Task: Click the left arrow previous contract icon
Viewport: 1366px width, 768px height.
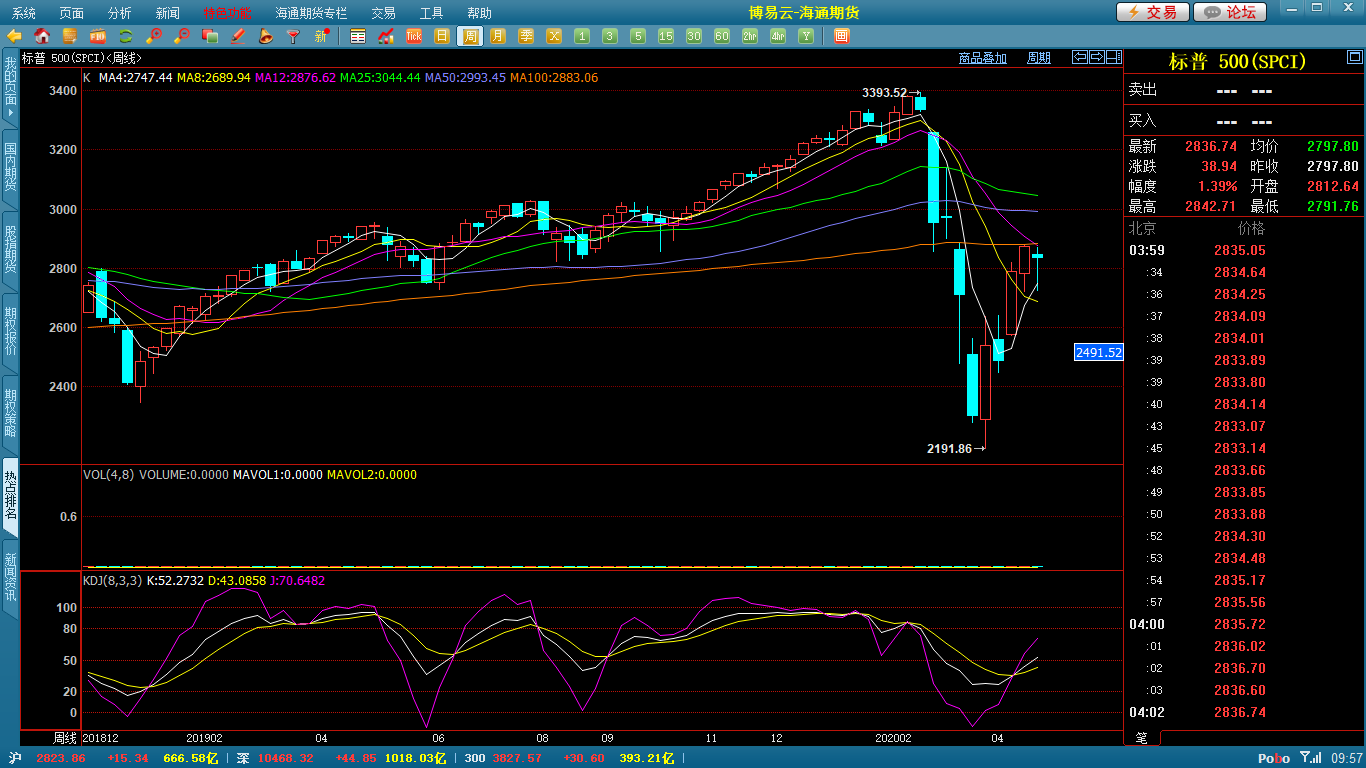Action: (1080, 57)
